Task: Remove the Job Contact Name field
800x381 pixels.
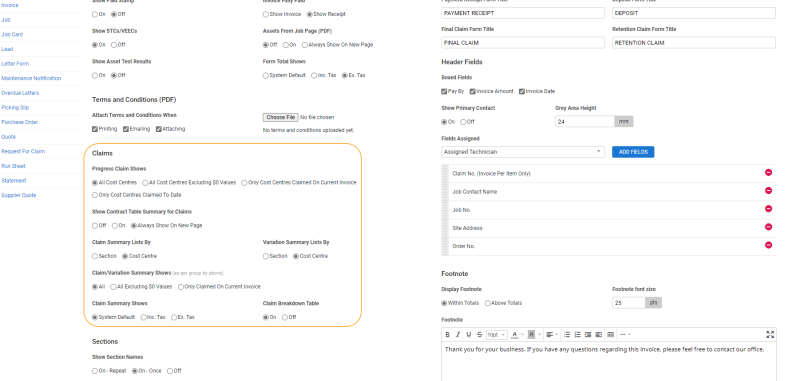Action: pyautogui.click(x=768, y=191)
